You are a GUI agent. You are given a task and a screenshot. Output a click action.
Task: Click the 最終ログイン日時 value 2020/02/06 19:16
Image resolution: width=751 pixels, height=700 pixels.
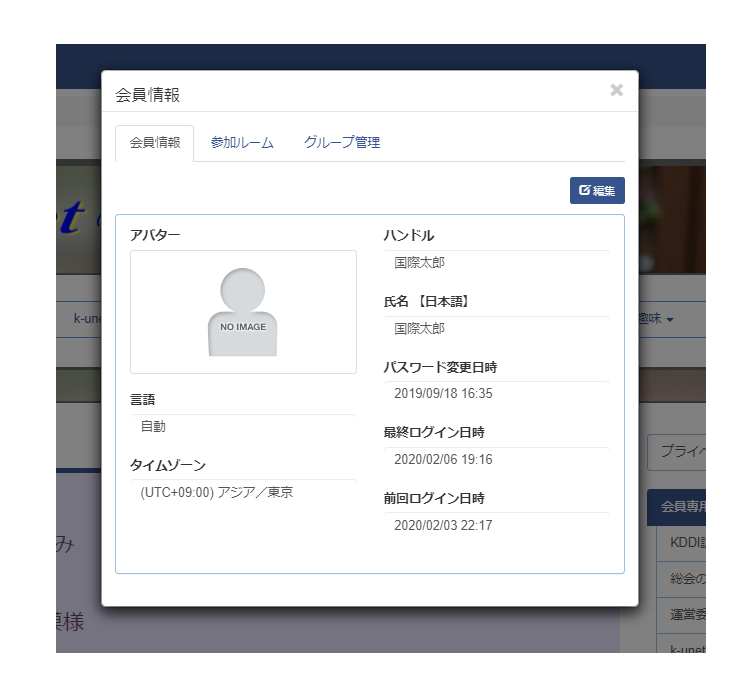pos(443,459)
